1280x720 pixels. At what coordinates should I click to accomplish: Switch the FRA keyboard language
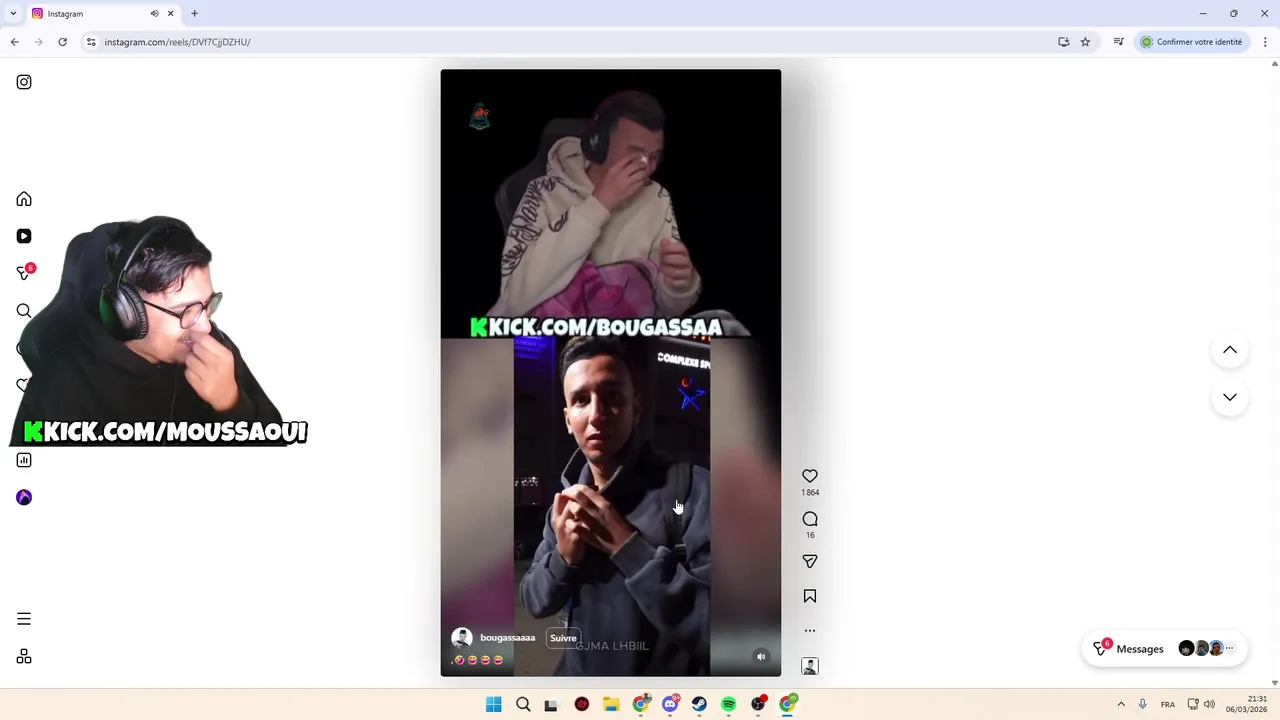point(1168,704)
